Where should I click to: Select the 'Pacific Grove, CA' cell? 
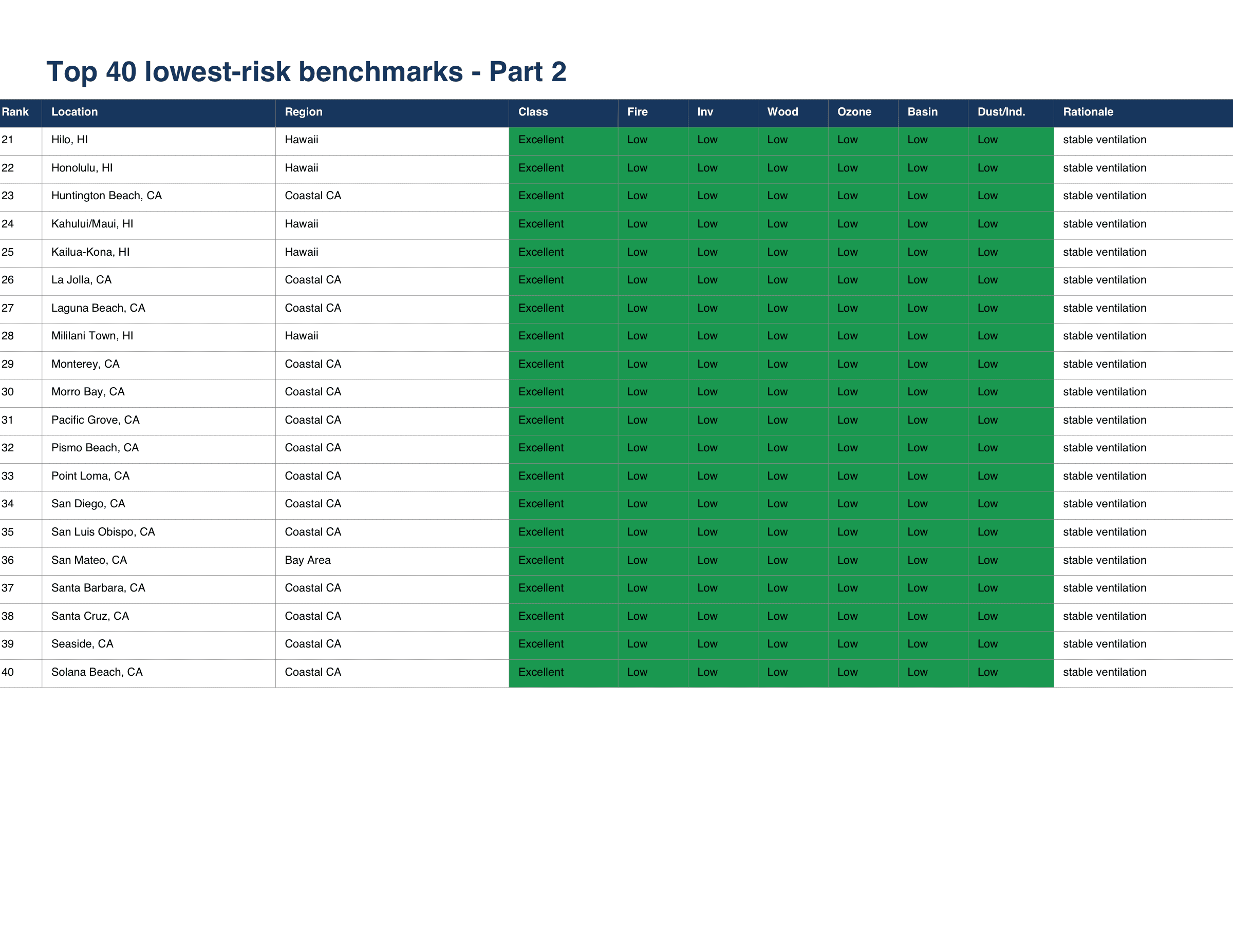point(159,421)
